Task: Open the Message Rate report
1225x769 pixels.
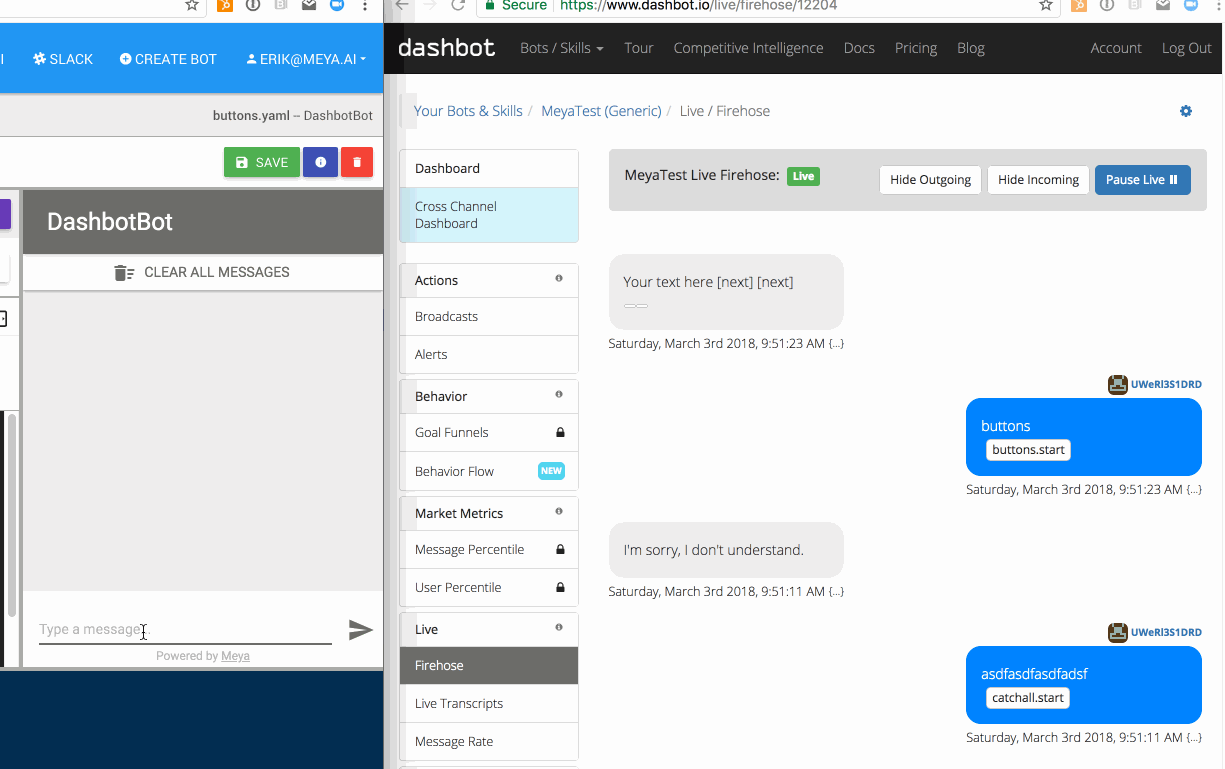Action: point(489,742)
